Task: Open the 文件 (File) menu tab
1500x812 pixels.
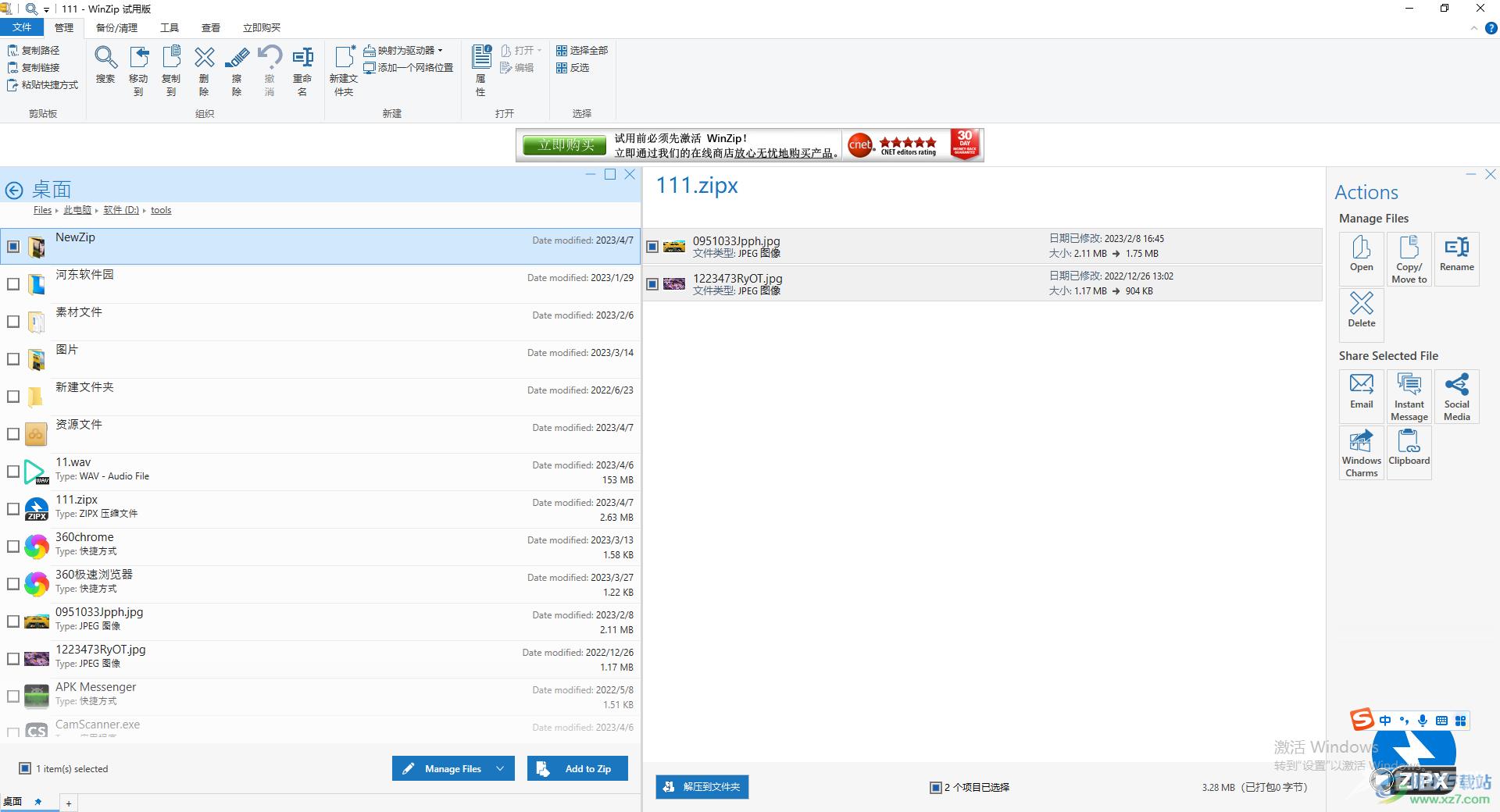Action: tap(22, 27)
